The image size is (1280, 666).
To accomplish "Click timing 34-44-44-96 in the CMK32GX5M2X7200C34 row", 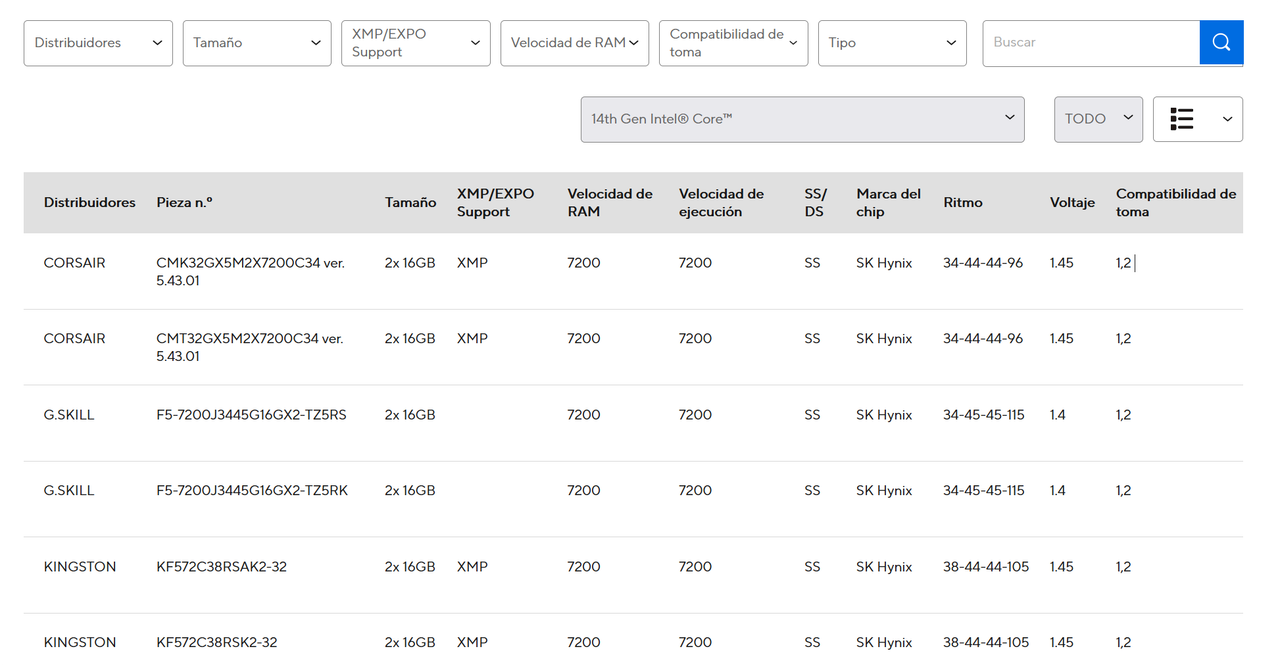I will coord(983,263).
